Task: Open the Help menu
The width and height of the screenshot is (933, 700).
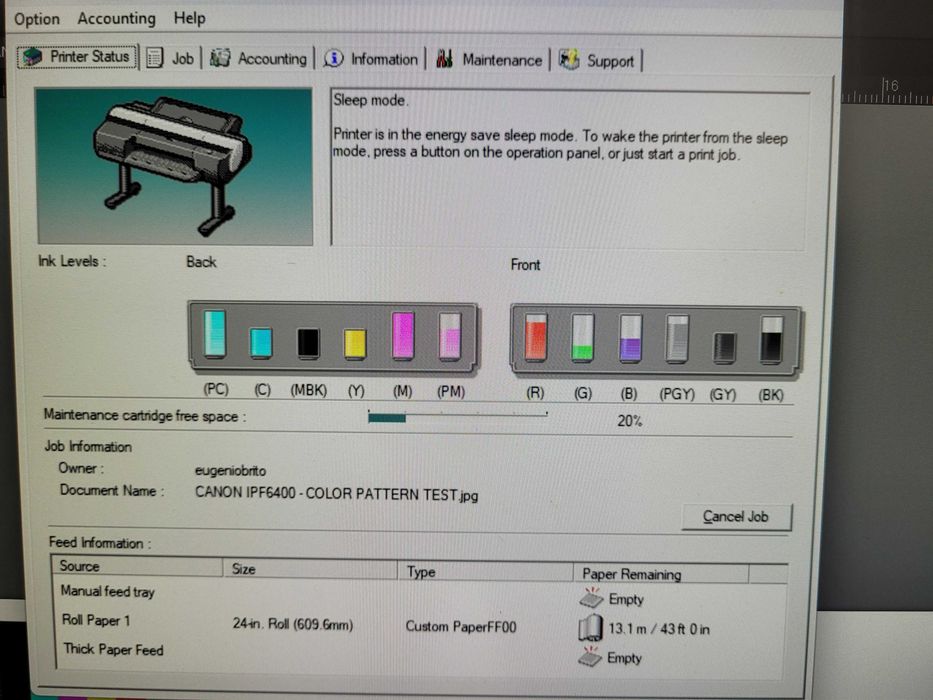Action: coord(190,18)
